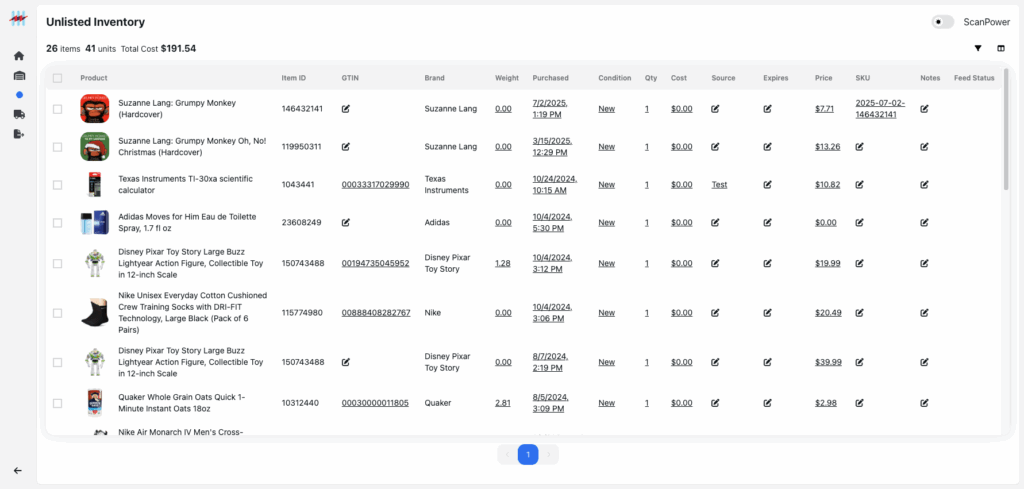Click the Brand column header
Image resolution: width=1024 pixels, height=489 pixels.
[x=434, y=78]
